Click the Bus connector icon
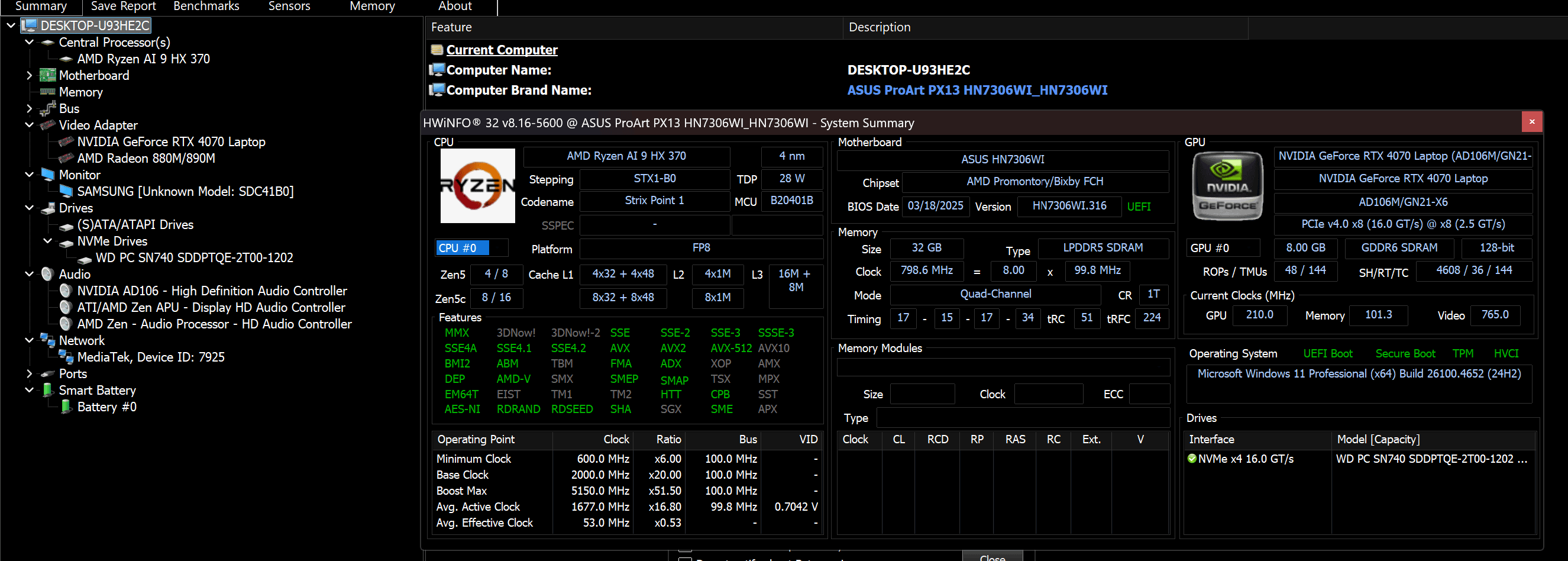Screen dimensions: 1568x561 (x=47, y=108)
